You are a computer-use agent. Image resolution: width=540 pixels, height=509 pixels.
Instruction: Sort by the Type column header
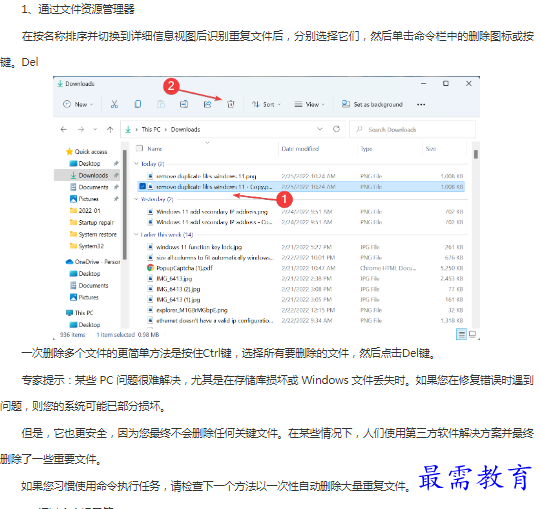point(366,149)
